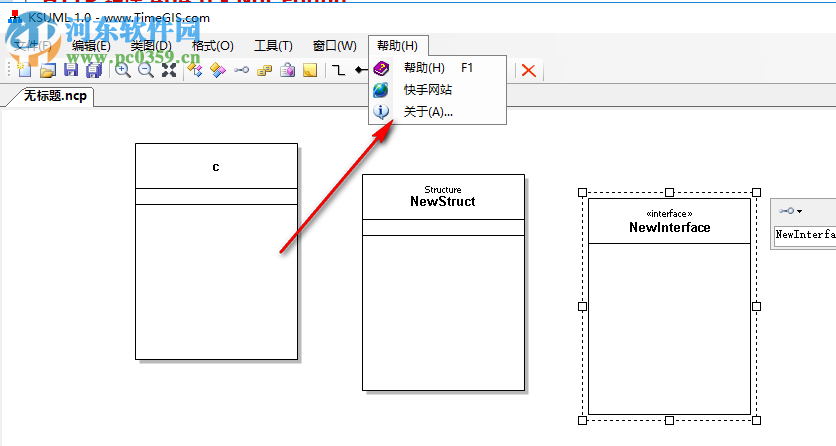
Task: Select the NewStruct structure box
Action: click(x=444, y=282)
